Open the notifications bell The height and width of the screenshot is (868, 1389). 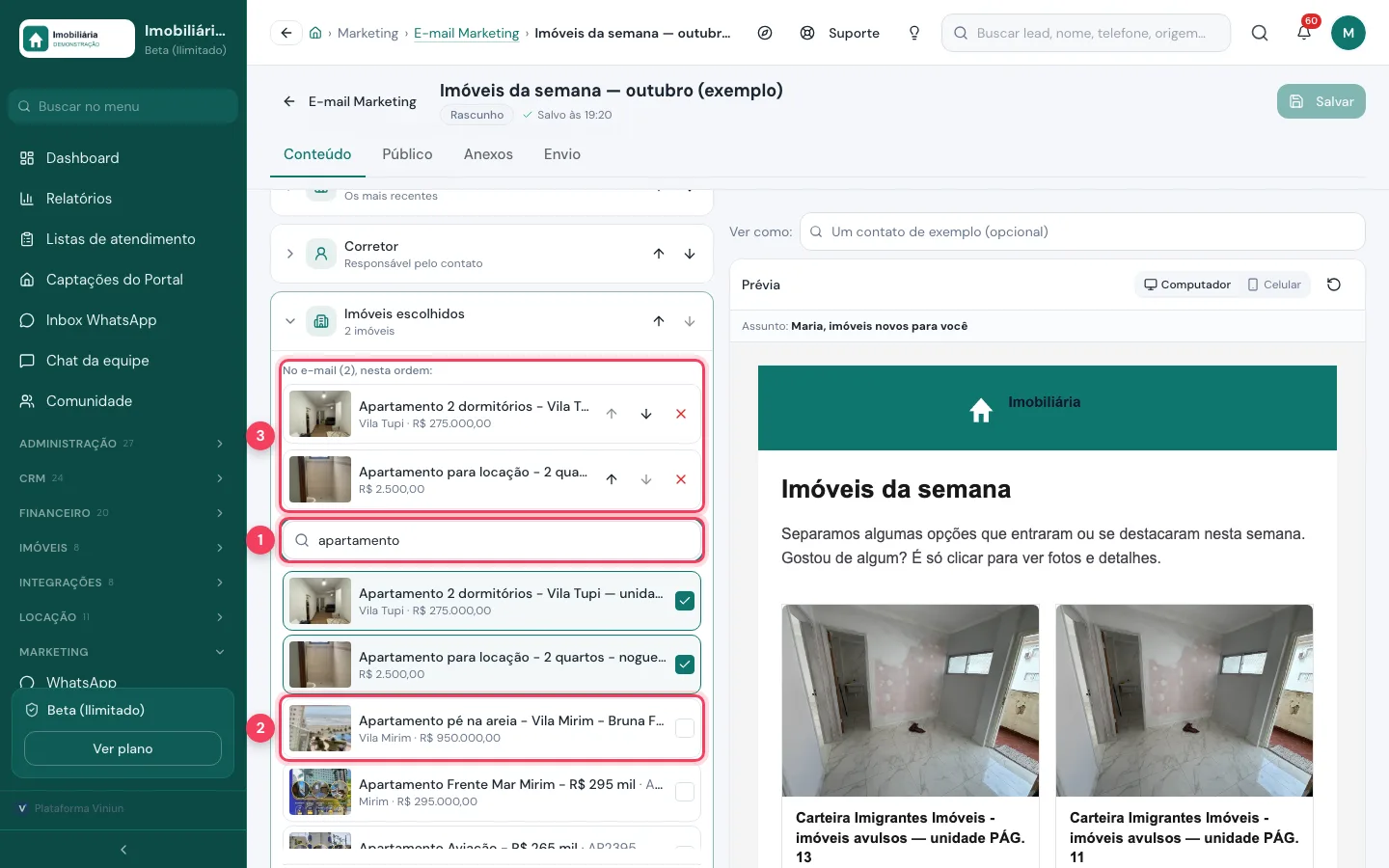point(1304,33)
